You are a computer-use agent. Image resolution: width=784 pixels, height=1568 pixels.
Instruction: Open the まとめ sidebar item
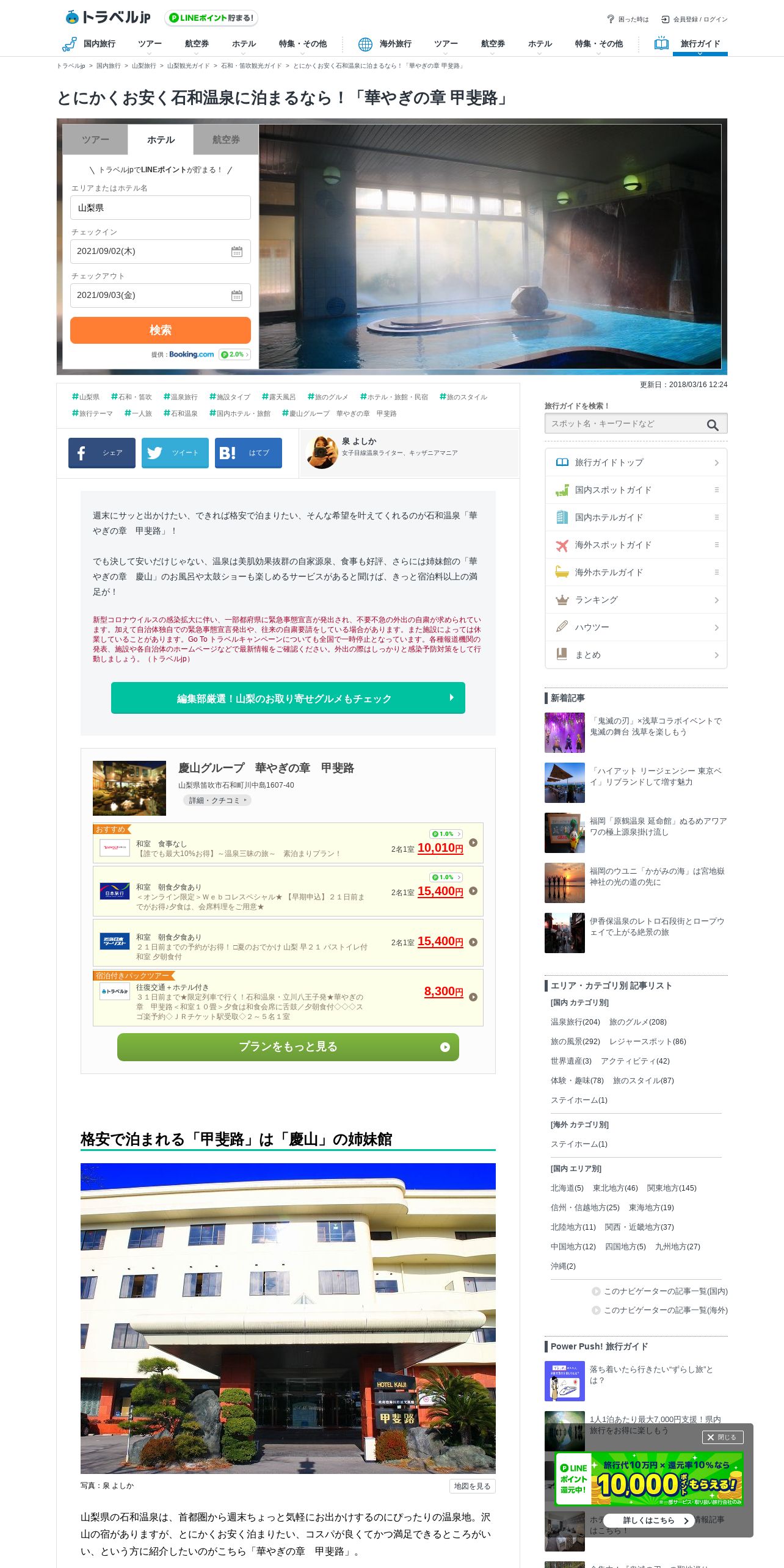(636, 655)
